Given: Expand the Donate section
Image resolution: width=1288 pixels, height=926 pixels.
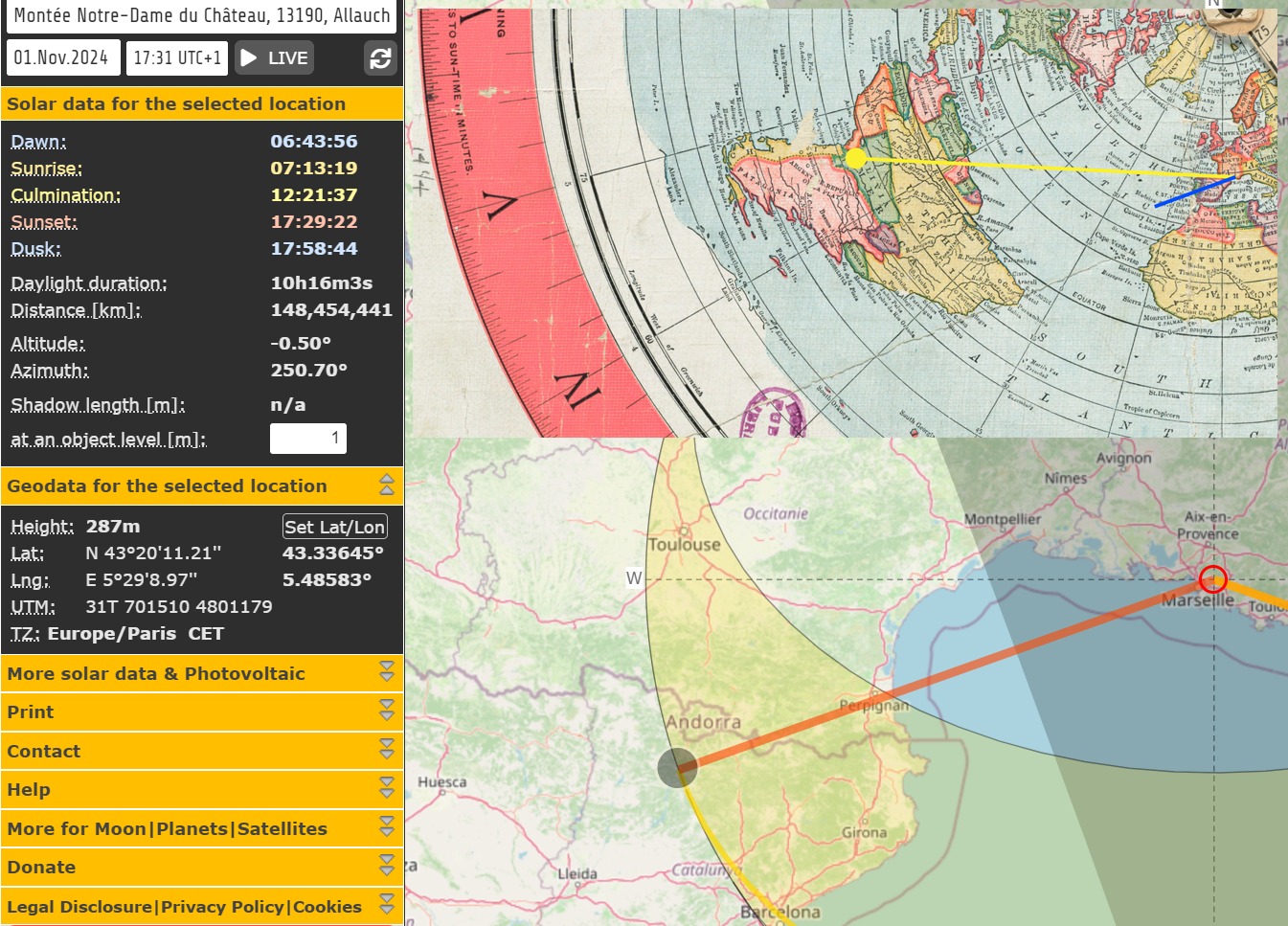Looking at the screenshot, I should tap(387, 866).
